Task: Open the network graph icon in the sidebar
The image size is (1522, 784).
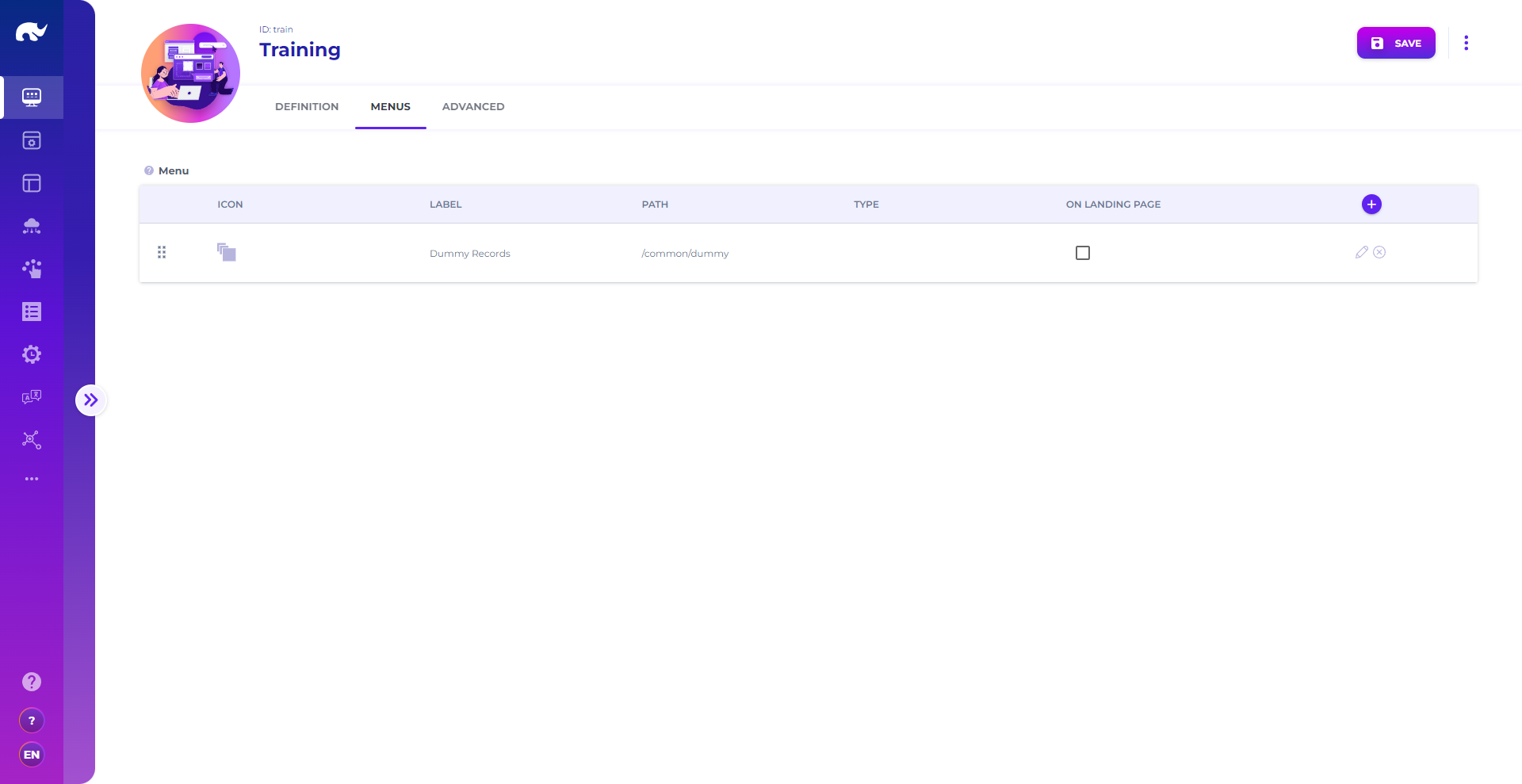Action: click(x=32, y=440)
